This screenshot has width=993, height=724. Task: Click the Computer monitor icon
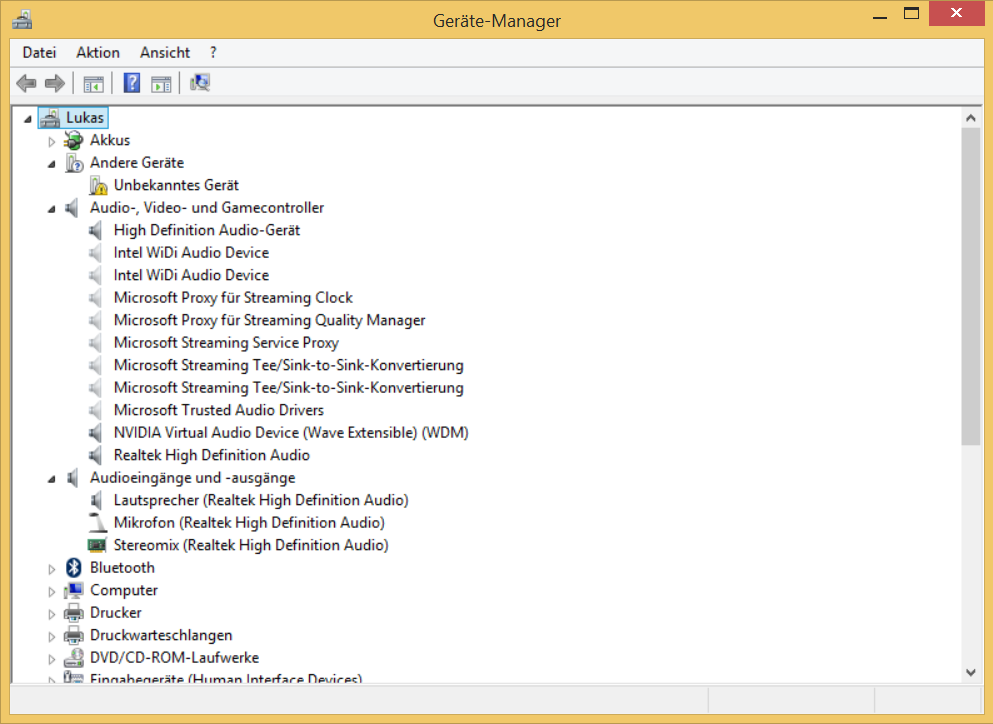[73, 590]
